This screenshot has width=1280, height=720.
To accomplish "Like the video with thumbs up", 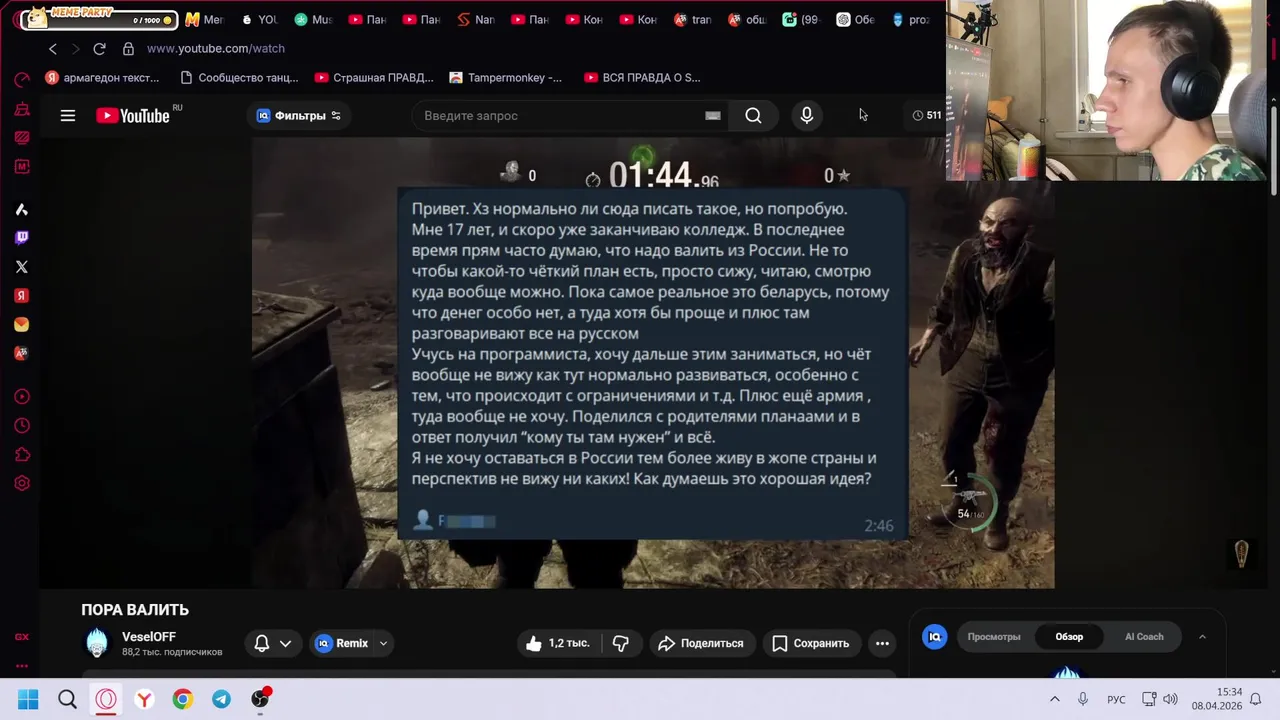I will point(557,643).
